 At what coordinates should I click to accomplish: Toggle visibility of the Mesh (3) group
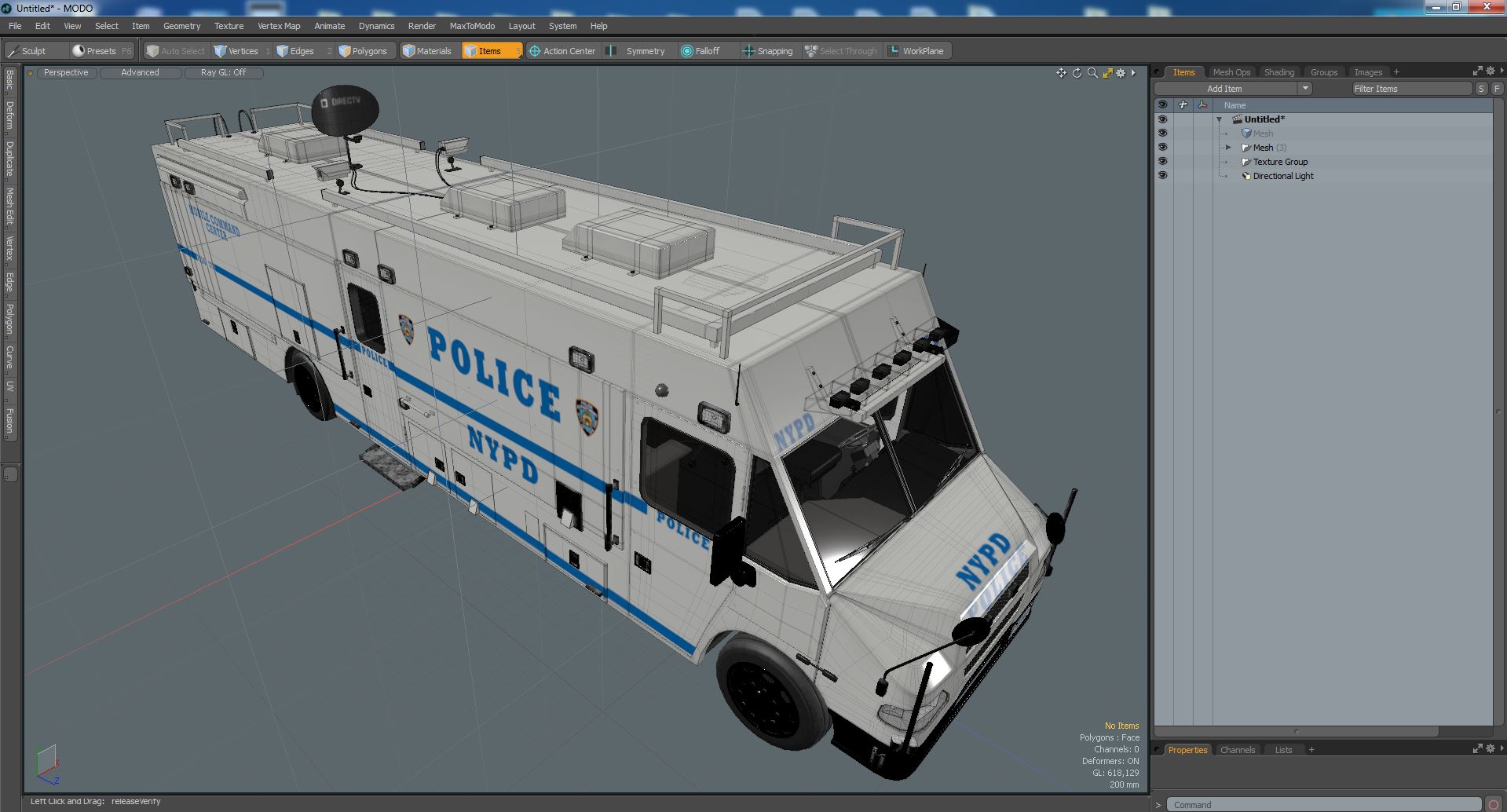click(x=1162, y=148)
